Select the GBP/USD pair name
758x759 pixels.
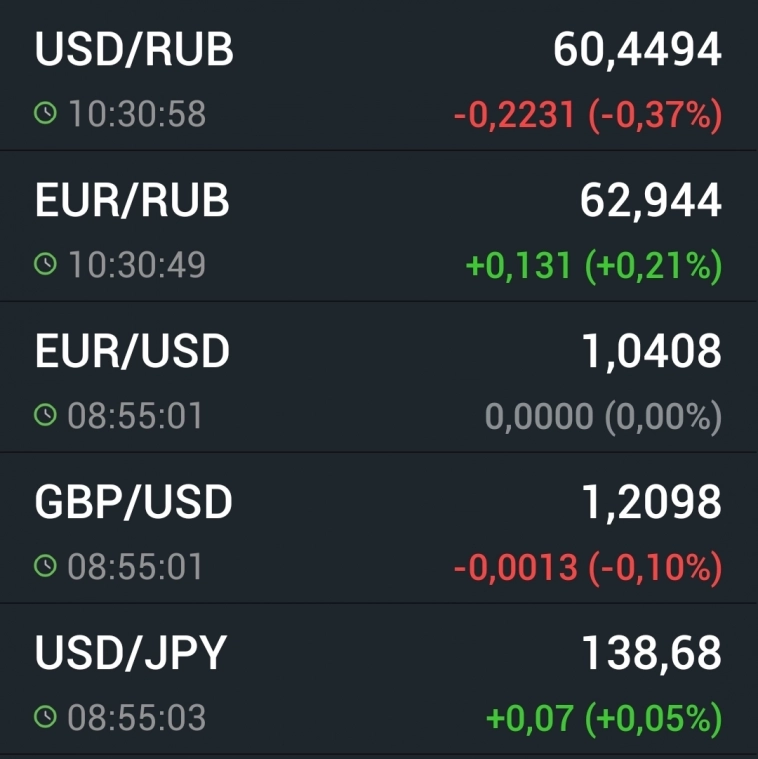[133, 503]
